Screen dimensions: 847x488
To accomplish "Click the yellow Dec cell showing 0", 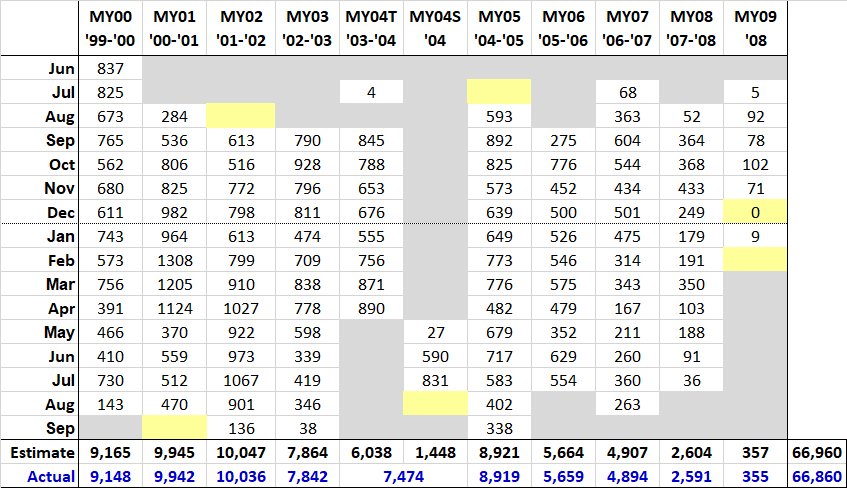I will (x=755, y=212).
